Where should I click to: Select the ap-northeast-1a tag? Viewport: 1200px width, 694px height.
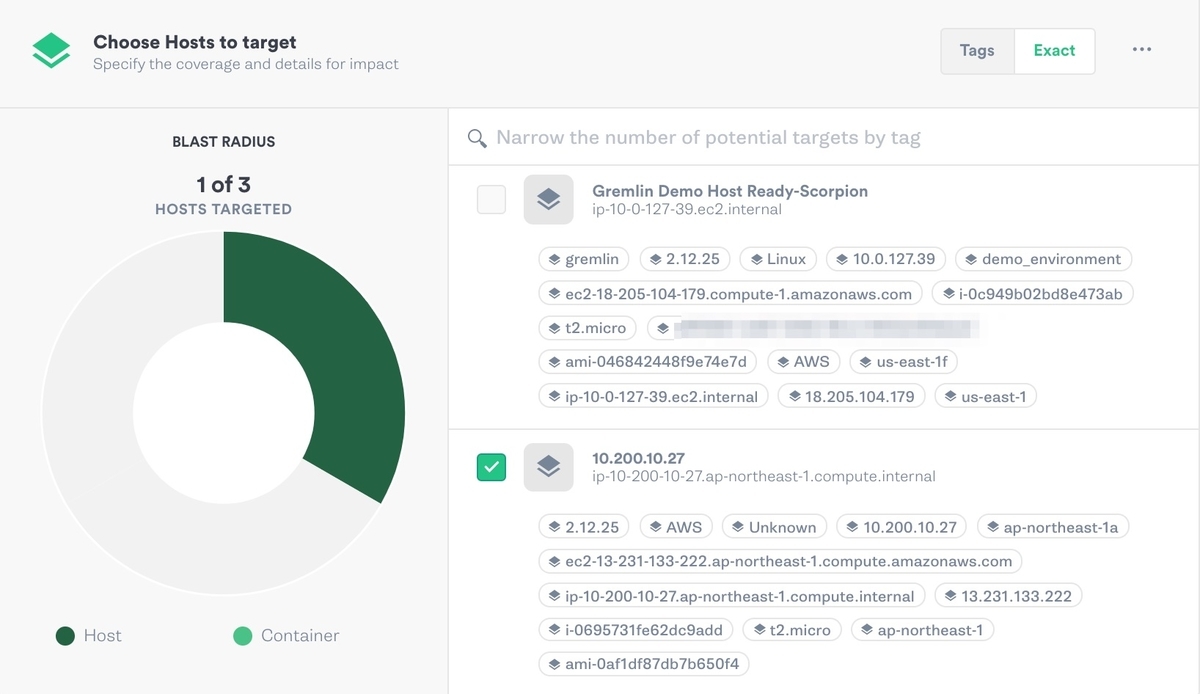pyautogui.click(x=1053, y=527)
